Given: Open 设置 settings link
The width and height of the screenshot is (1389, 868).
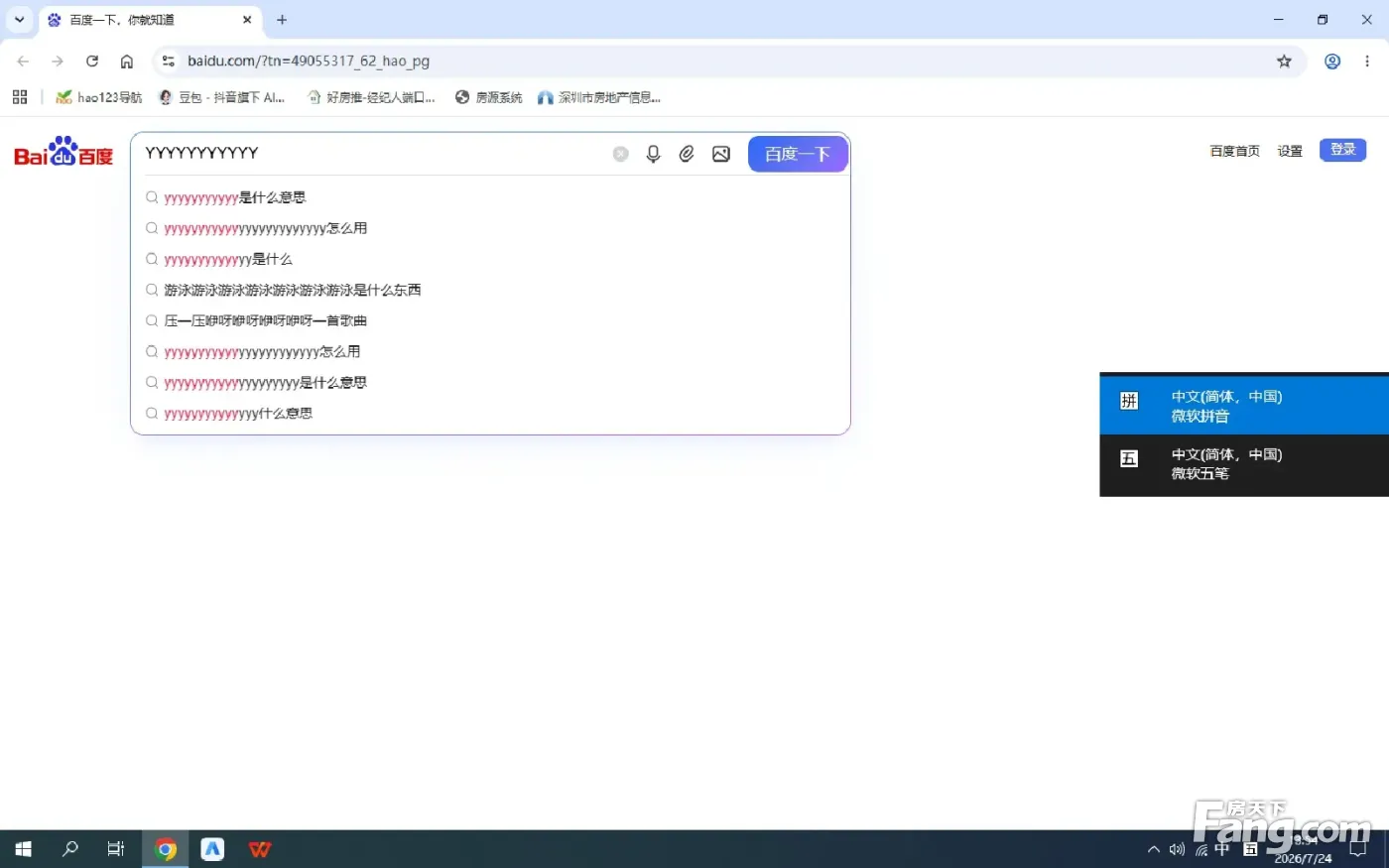Looking at the screenshot, I should [x=1290, y=151].
